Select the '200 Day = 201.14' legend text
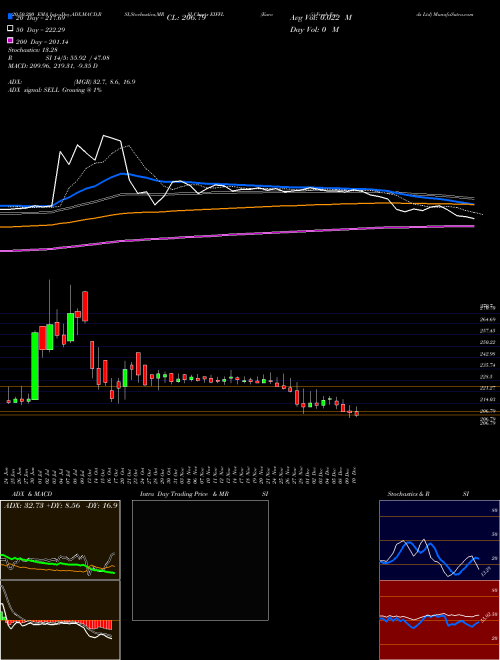This screenshot has width=500, height=660. [43, 42]
